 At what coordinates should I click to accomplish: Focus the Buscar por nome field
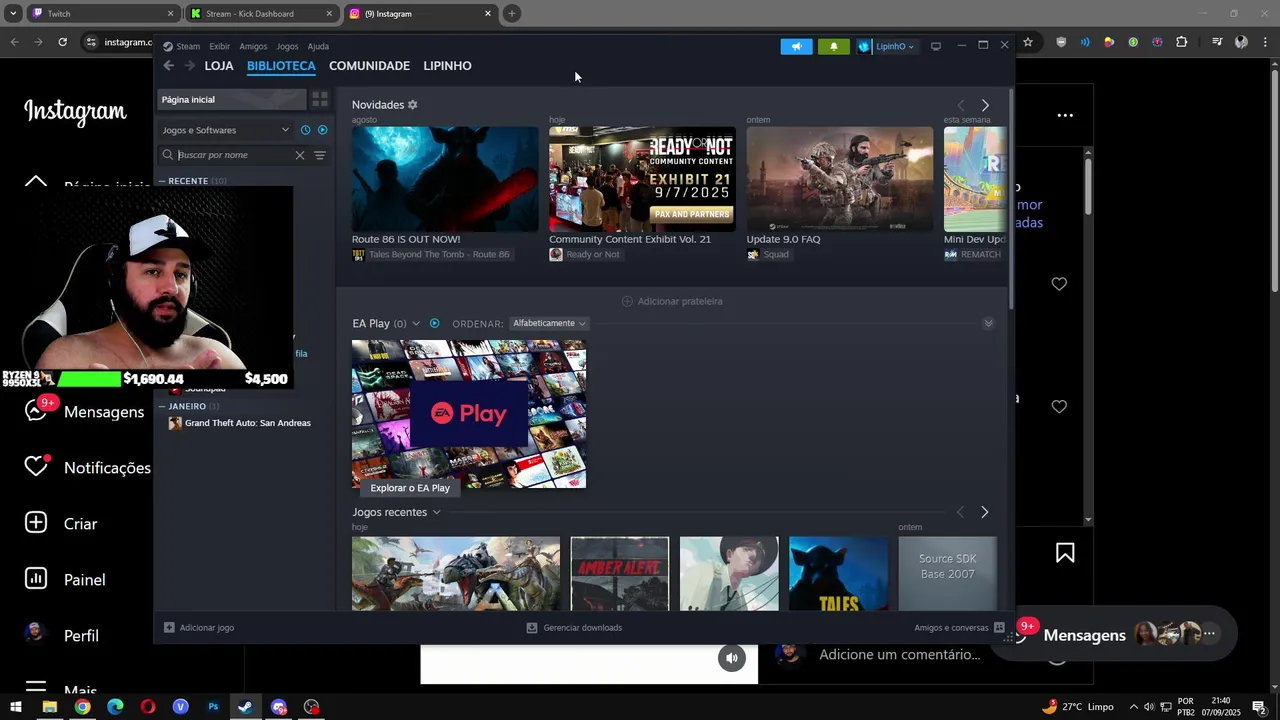coord(234,155)
